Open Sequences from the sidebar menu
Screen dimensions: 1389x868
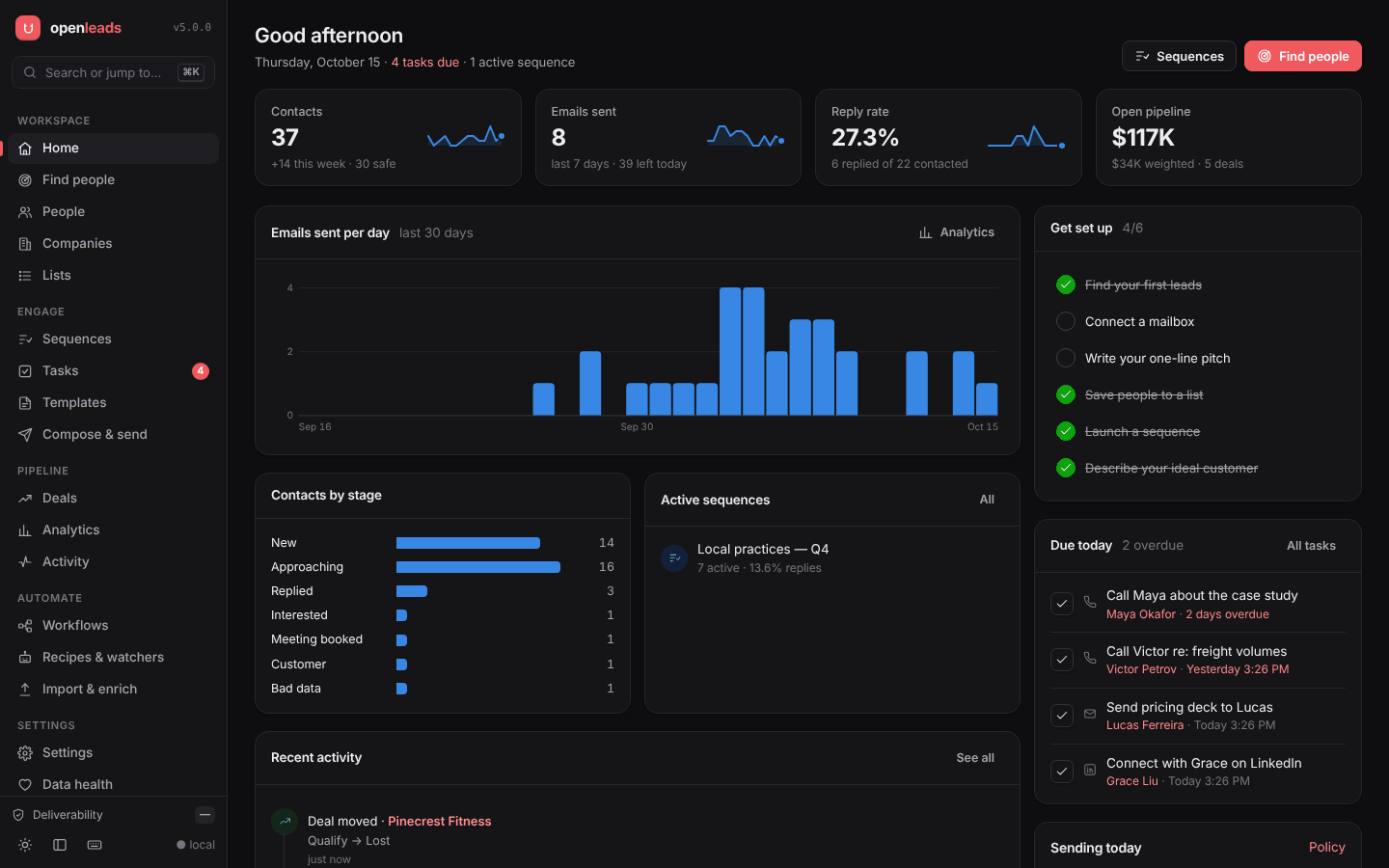point(114,339)
